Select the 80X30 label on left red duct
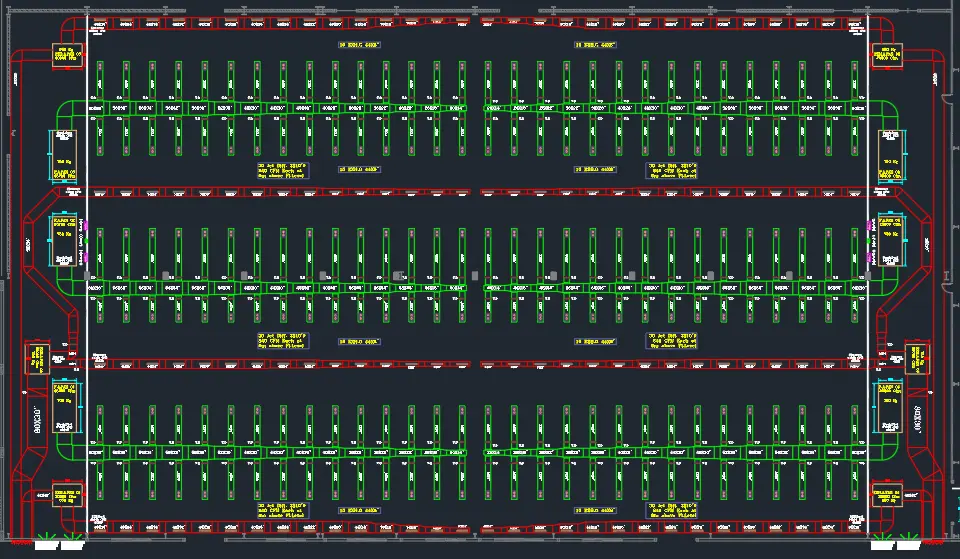 (37, 419)
